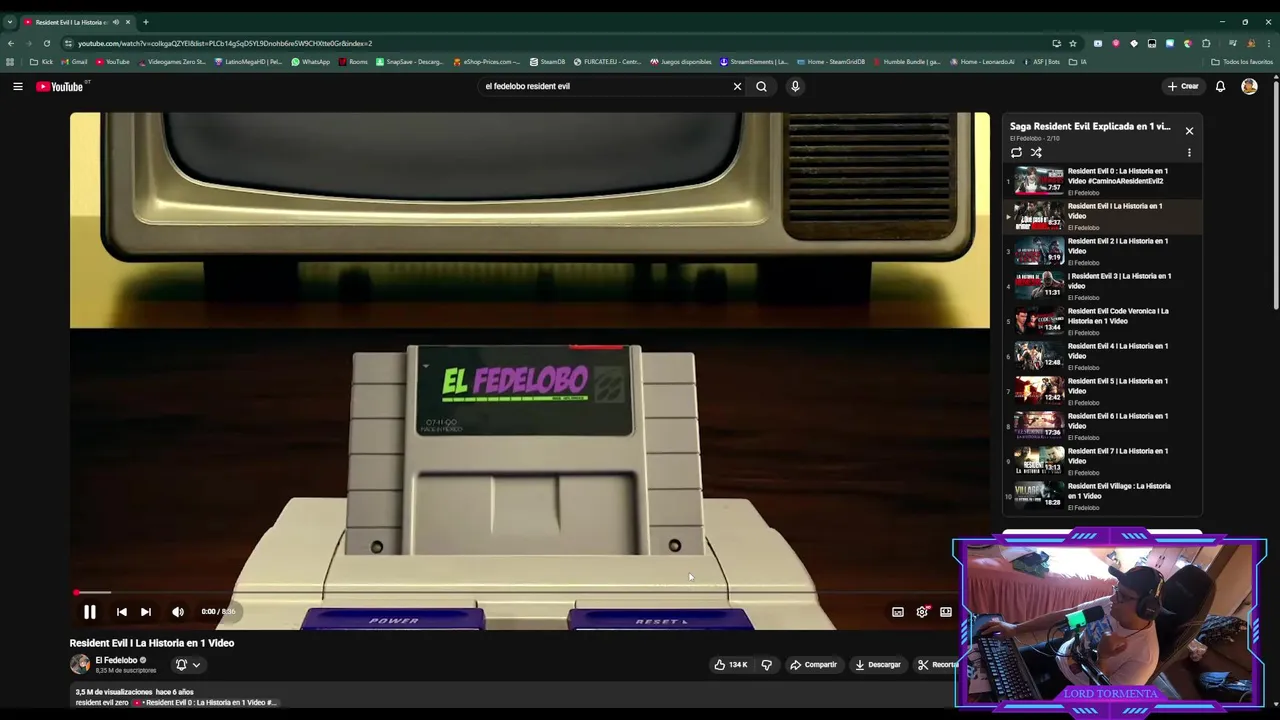Open the Resident Evil 0 linked video chip
Viewport: 1280px width, 720px height.
(205, 703)
